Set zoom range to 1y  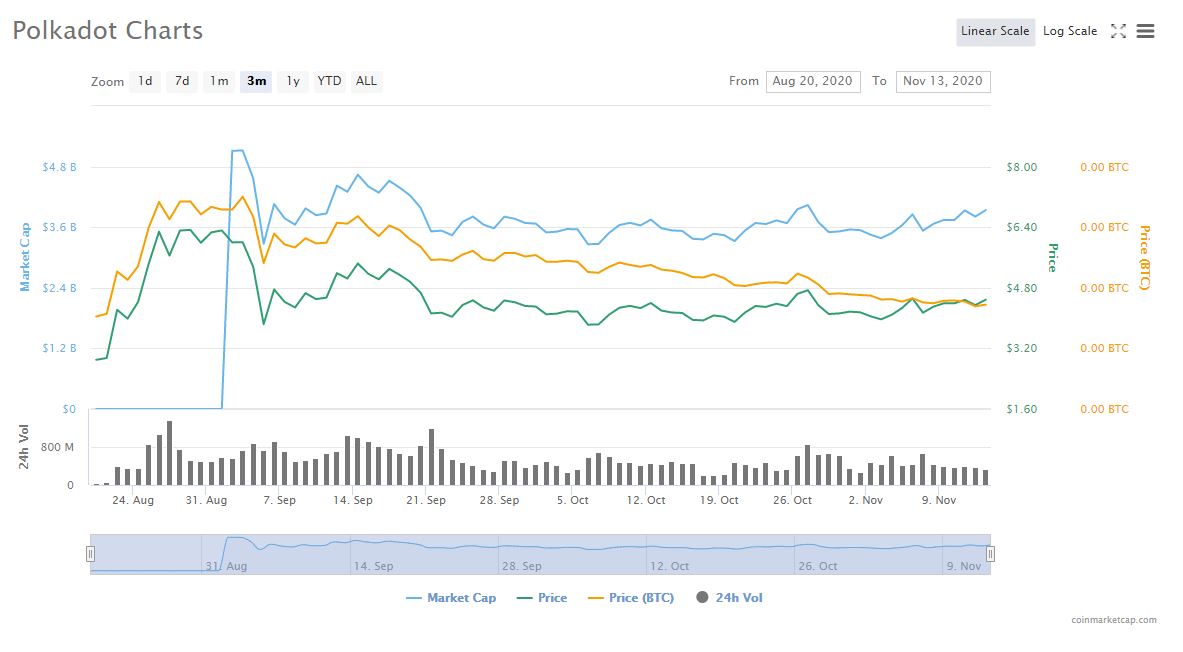(293, 81)
